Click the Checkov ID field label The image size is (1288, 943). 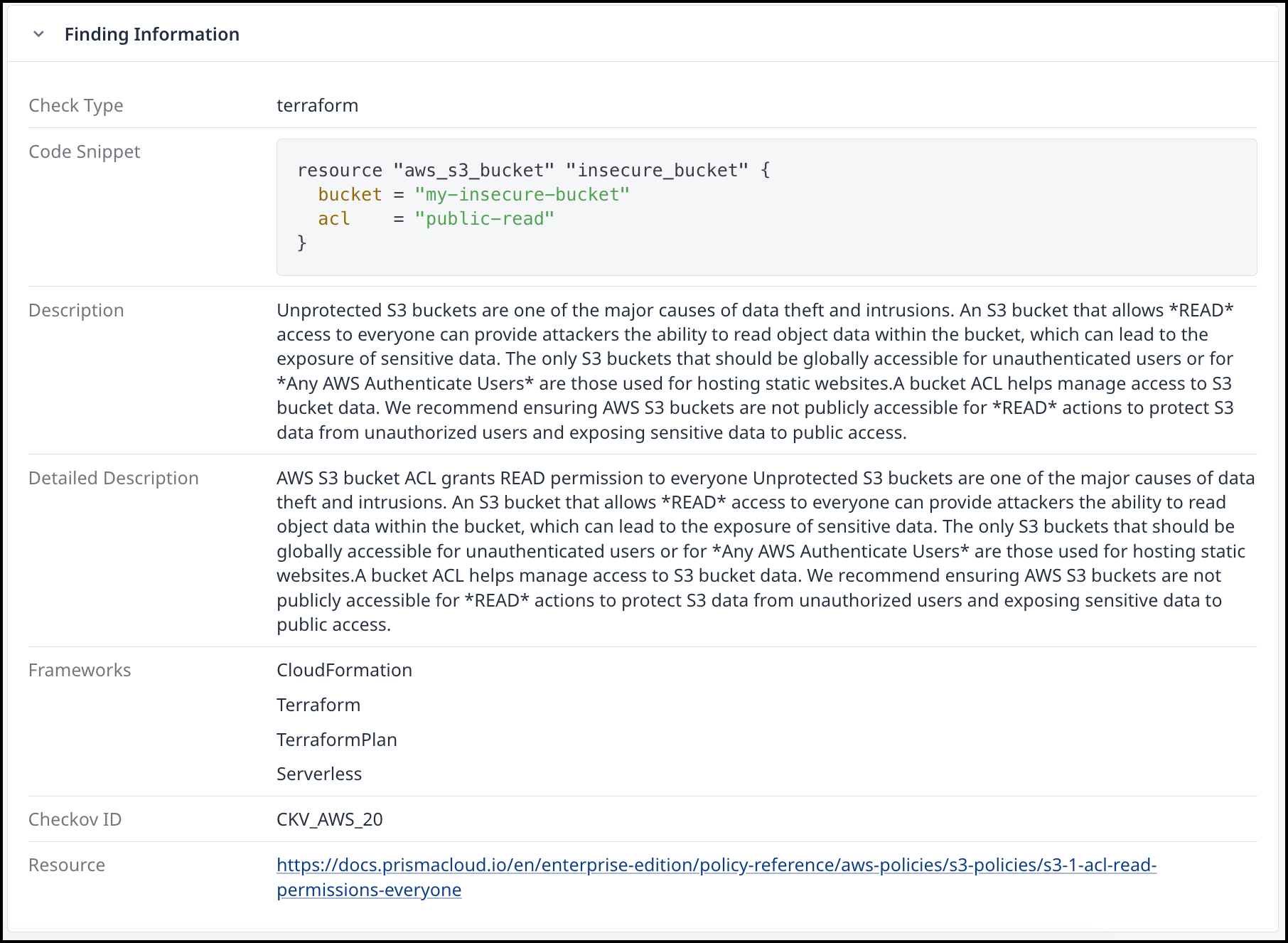point(75,819)
